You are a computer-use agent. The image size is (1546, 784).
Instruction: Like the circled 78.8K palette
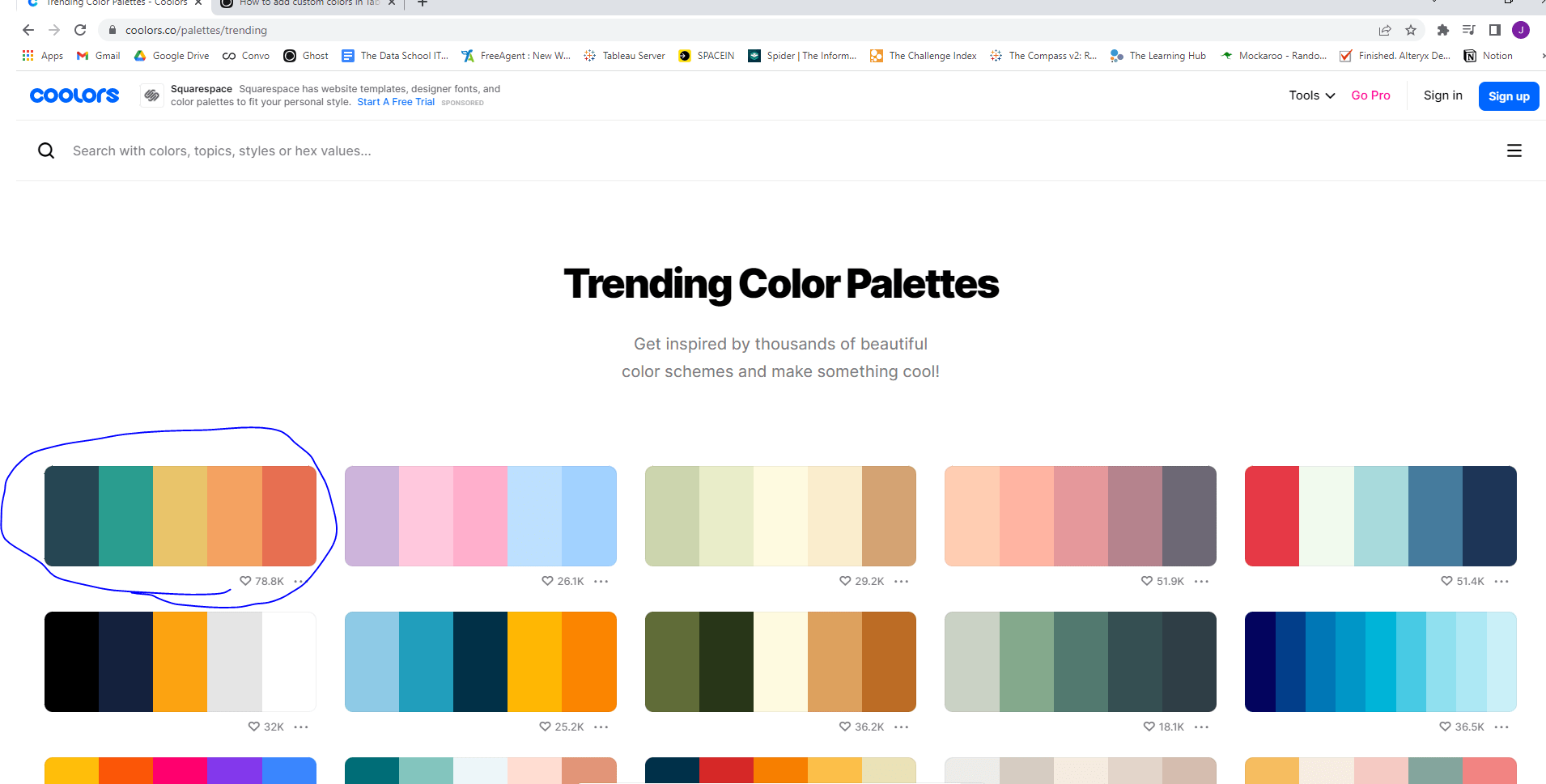245,581
